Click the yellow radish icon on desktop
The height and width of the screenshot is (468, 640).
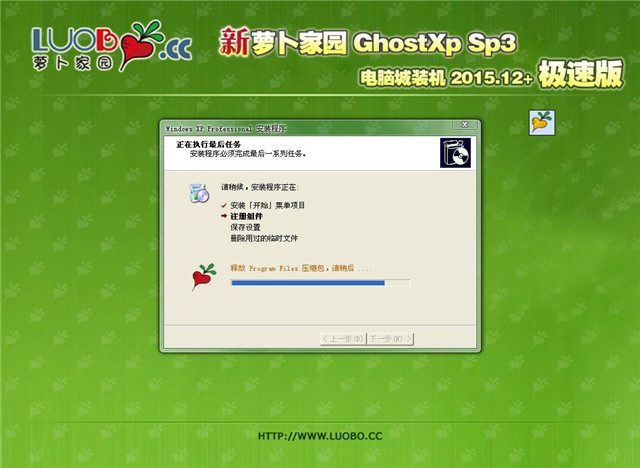[x=542, y=122]
